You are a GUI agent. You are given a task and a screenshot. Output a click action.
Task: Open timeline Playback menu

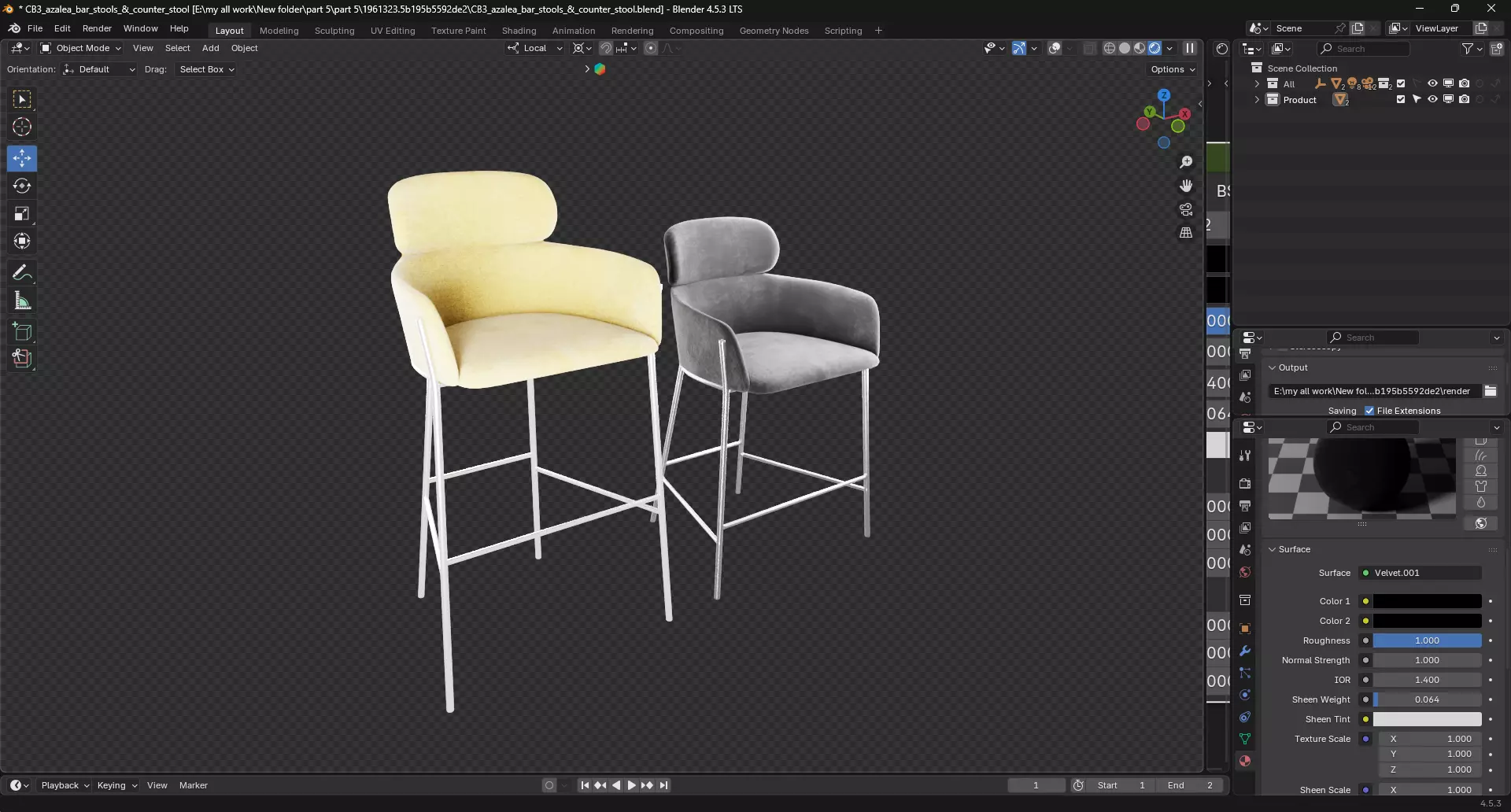(x=65, y=785)
